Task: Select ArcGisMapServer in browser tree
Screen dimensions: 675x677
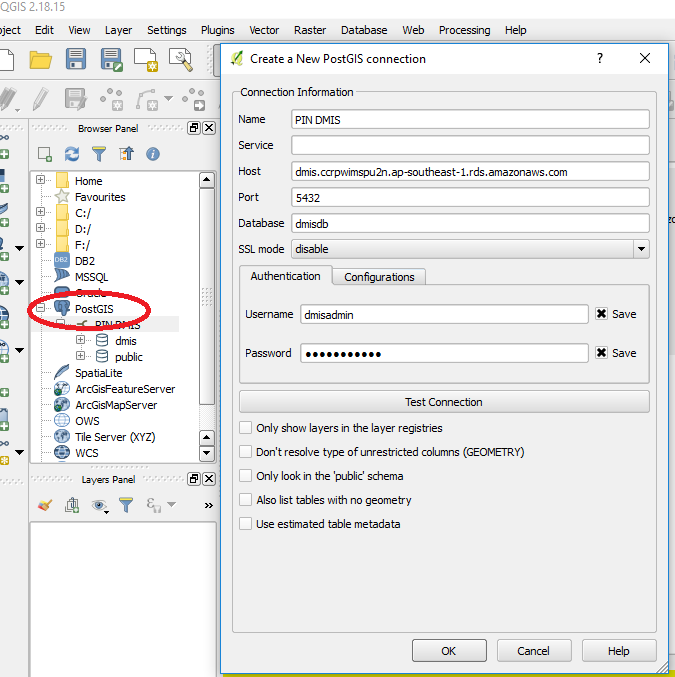Action: pos(116,405)
